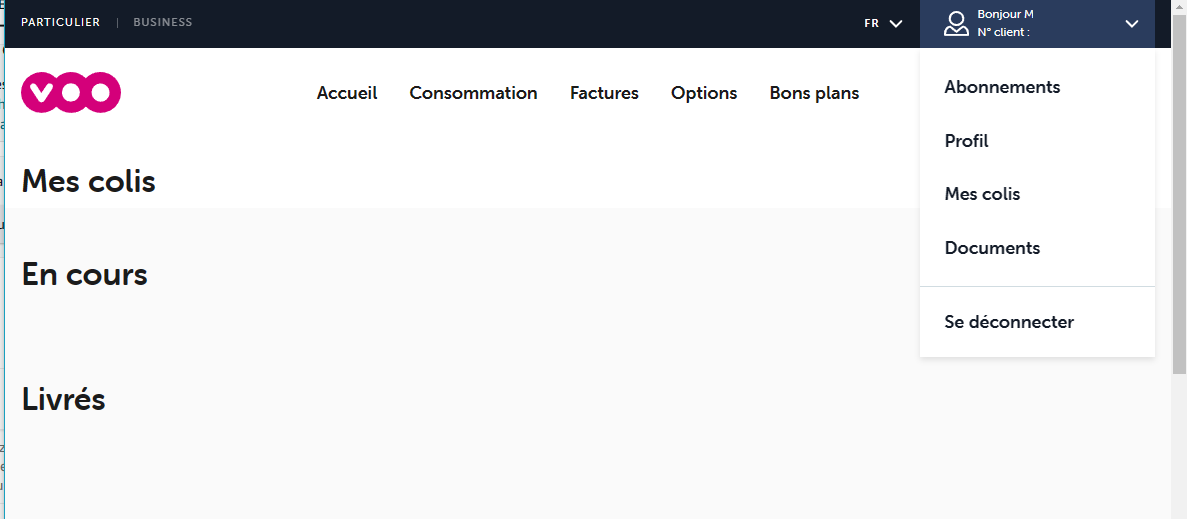Open the Bons plans nav item
1187x519 pixels.
[x=814, y=93]
